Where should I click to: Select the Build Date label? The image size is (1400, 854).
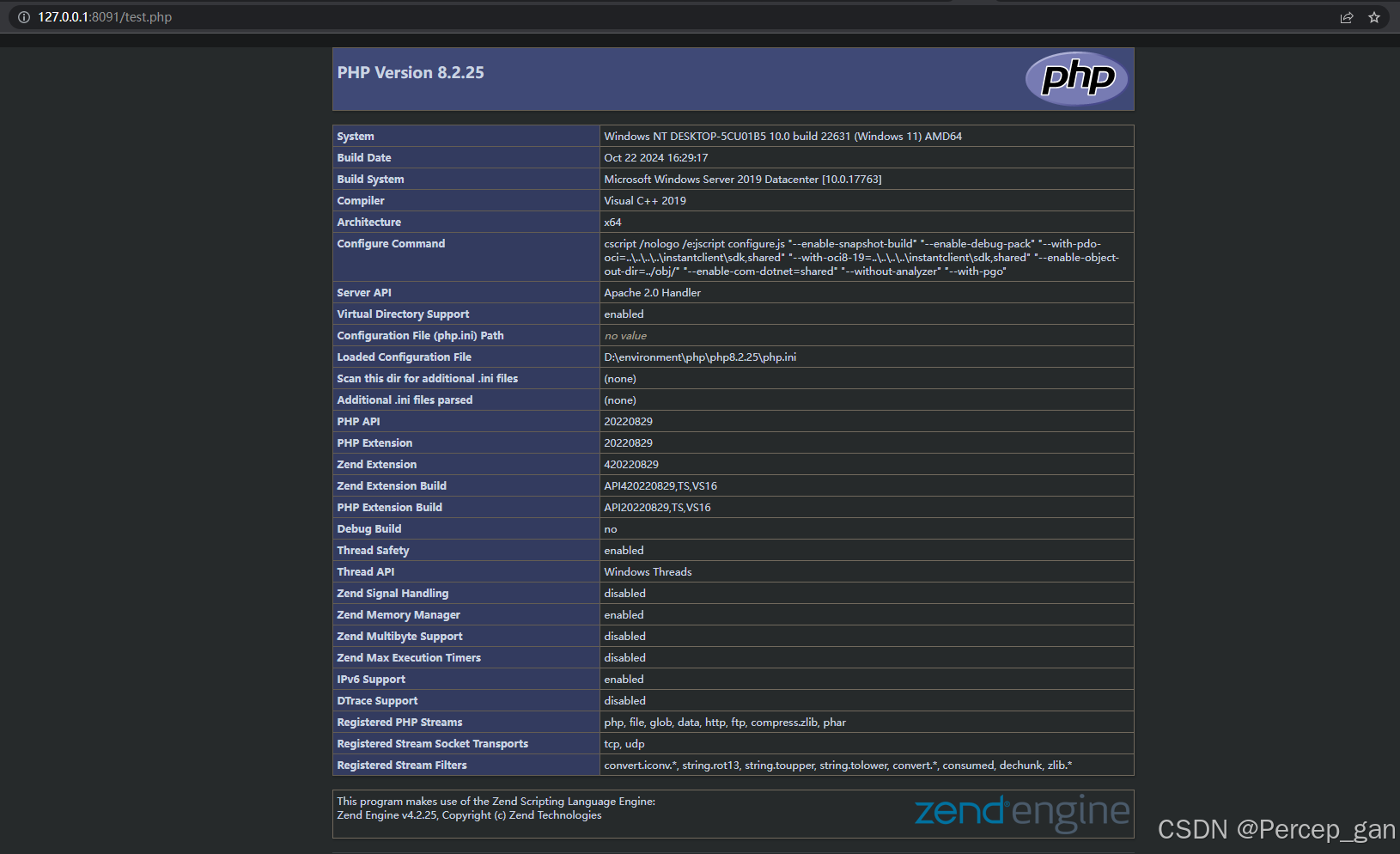click(x=364, y=158)
